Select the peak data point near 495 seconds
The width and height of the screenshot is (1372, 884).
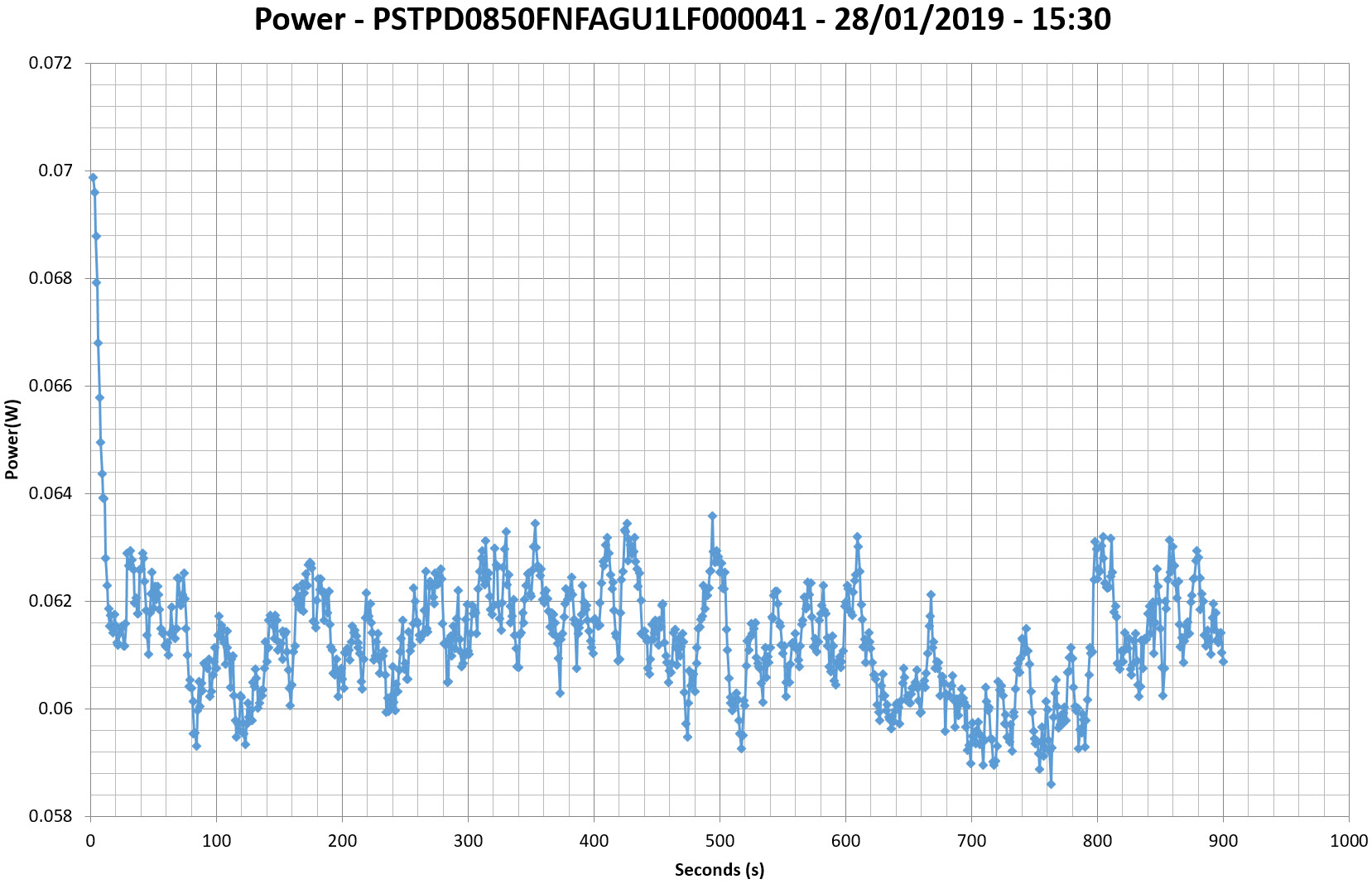pos(712,516)
